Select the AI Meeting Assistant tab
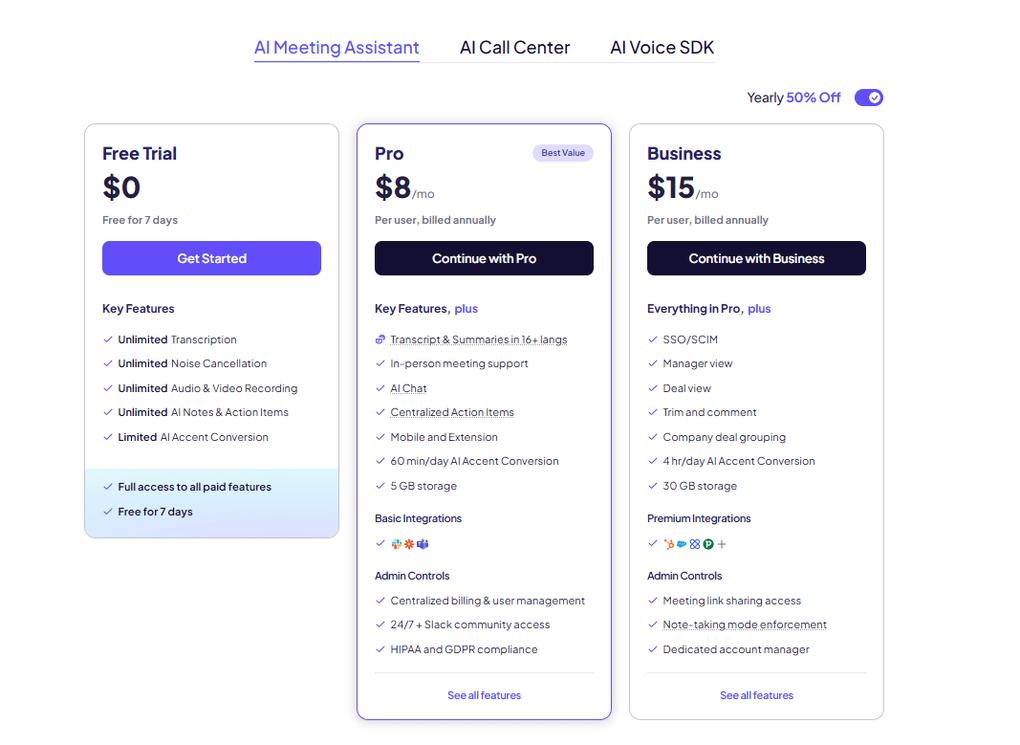 (336, 47)
